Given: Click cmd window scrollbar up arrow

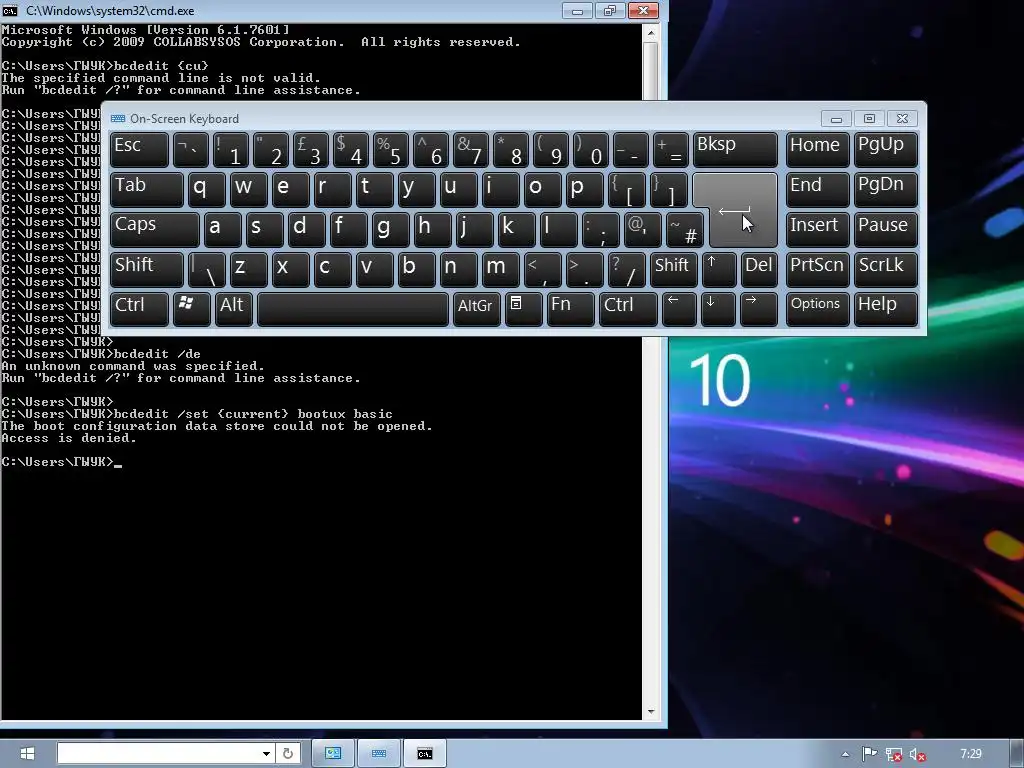Looking at the screenshot, I should (650, 32).
